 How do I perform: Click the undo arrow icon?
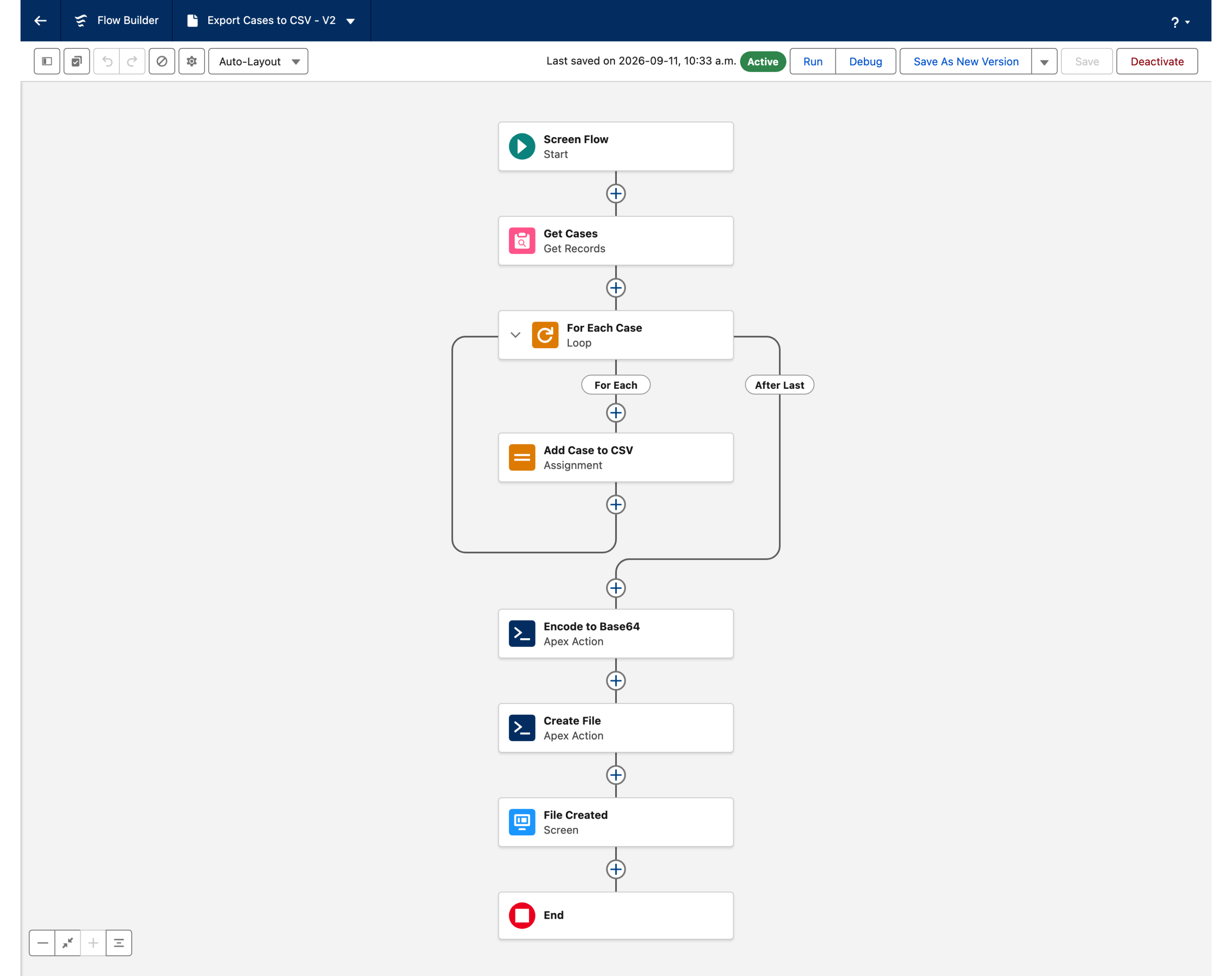tap(107, 61)
